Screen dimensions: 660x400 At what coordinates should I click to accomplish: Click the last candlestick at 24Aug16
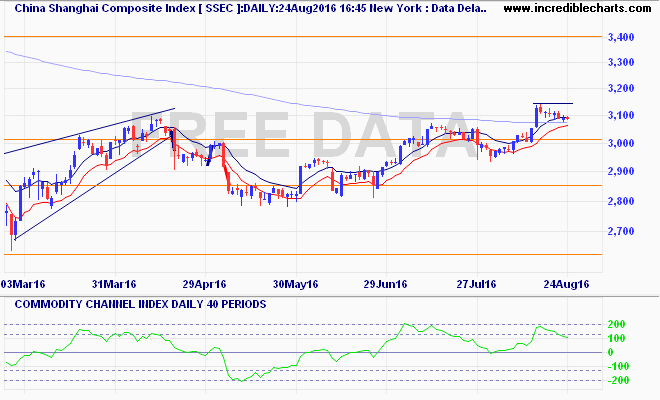568,118
